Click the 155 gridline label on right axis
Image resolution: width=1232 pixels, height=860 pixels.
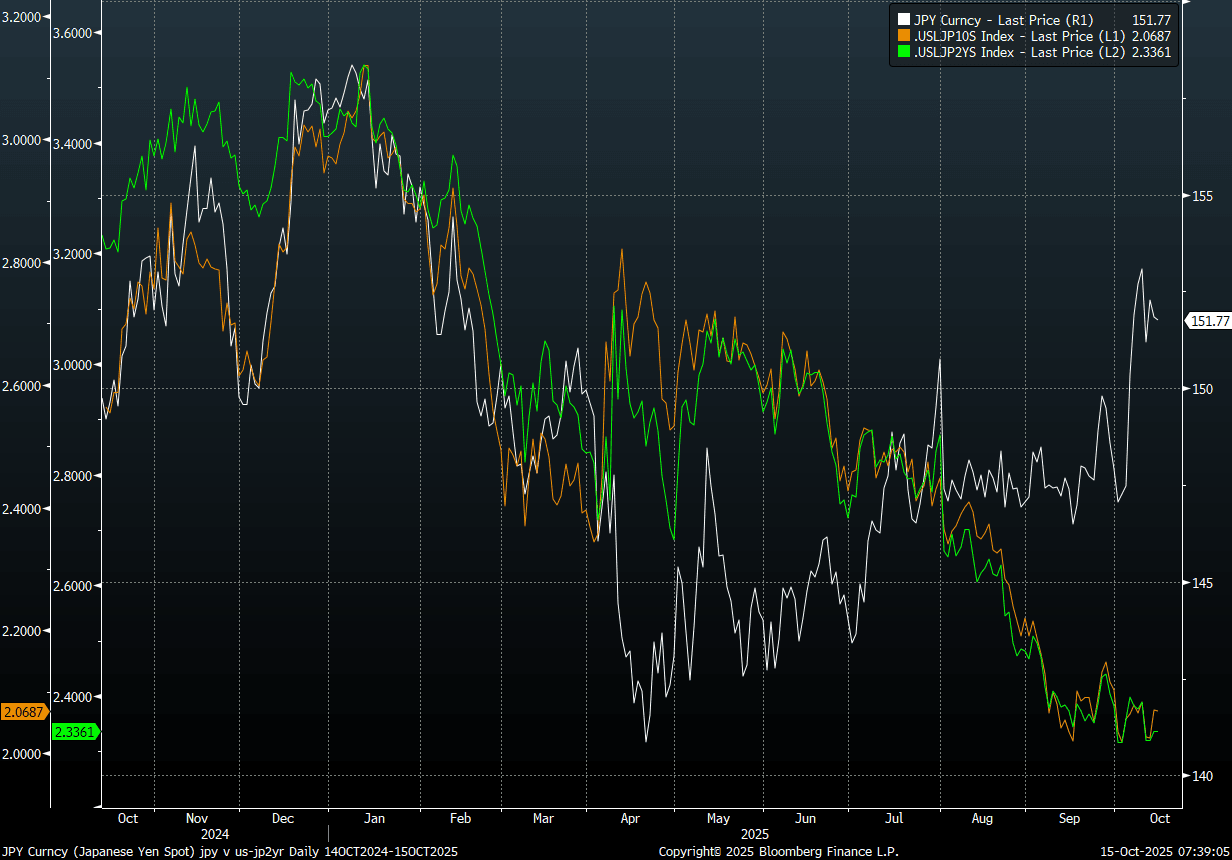pos(1196,196)
